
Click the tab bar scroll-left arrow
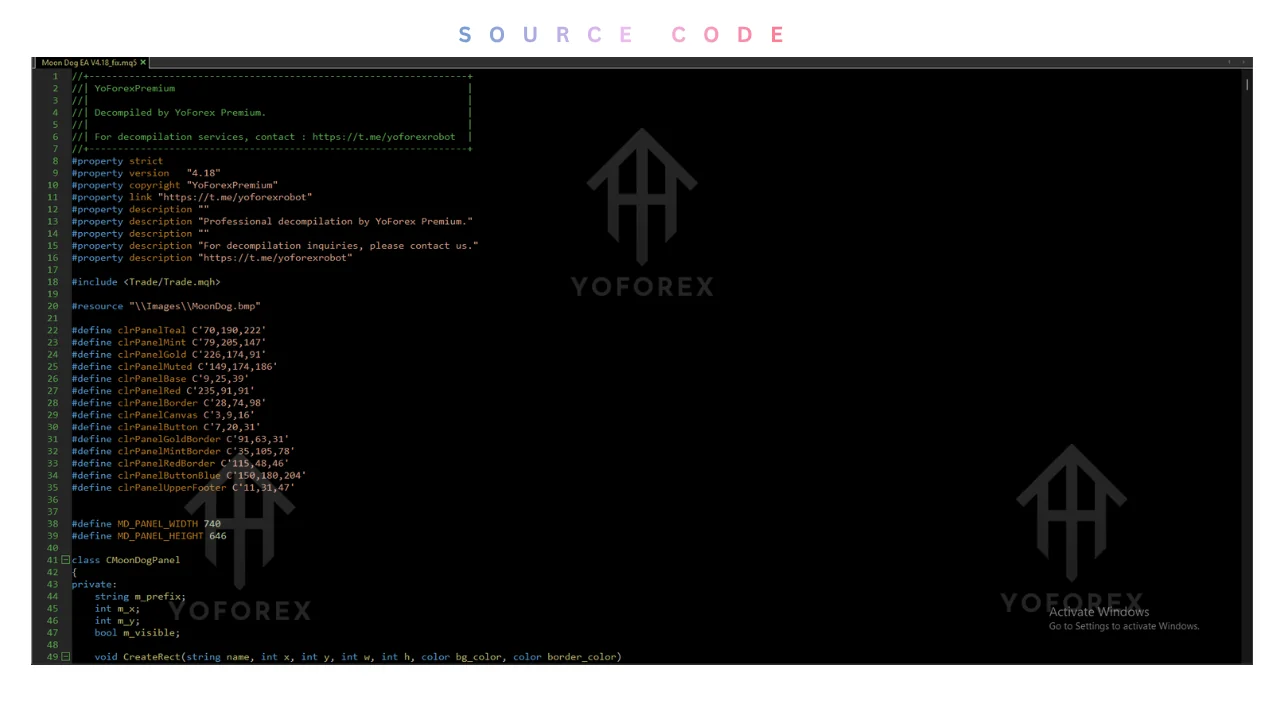coord(1229,62)
